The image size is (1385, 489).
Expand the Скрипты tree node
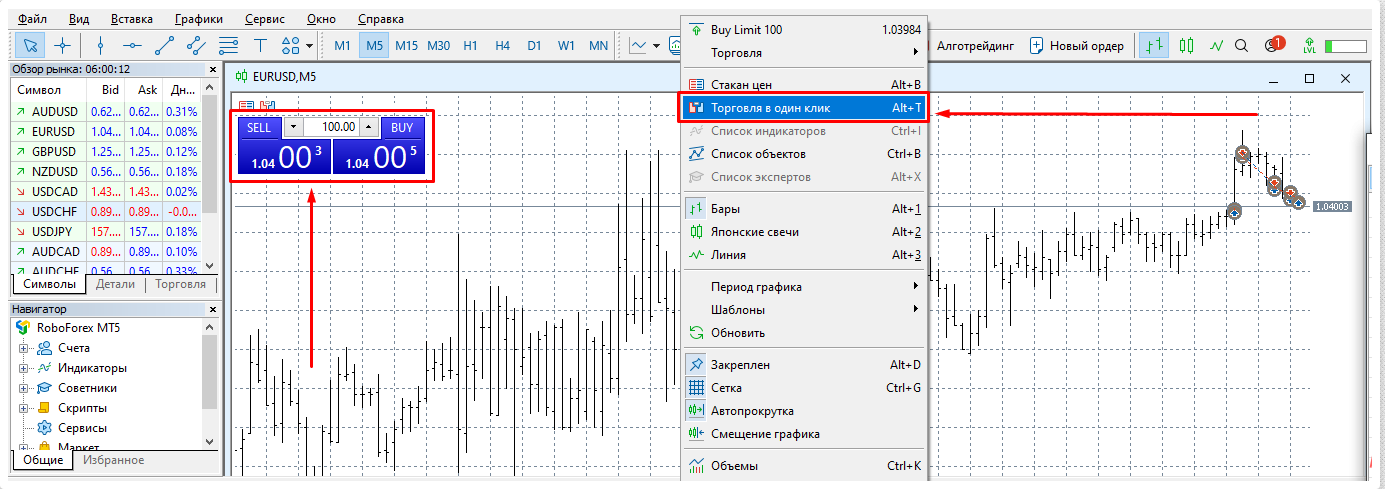(24, 409)
